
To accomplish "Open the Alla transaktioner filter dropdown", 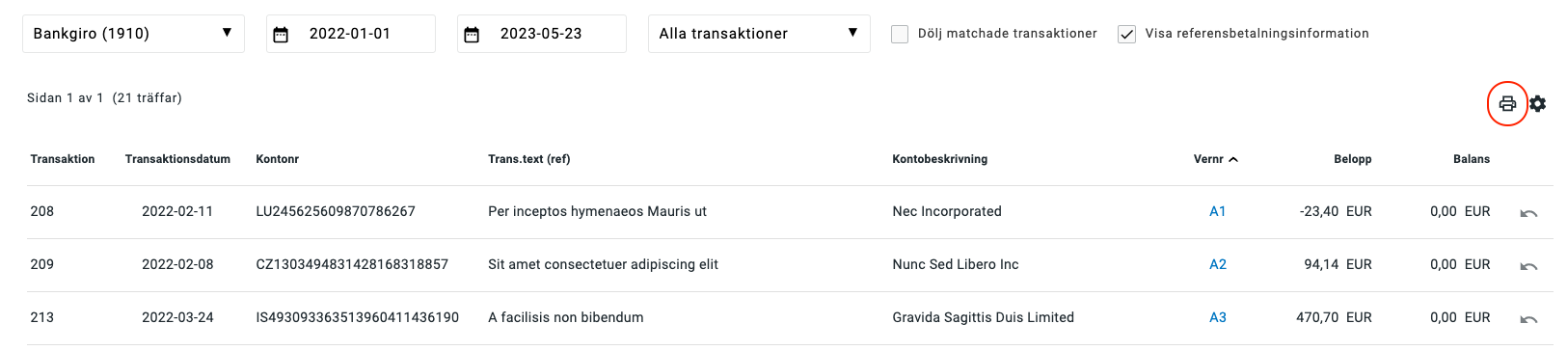I will point(759,34).
